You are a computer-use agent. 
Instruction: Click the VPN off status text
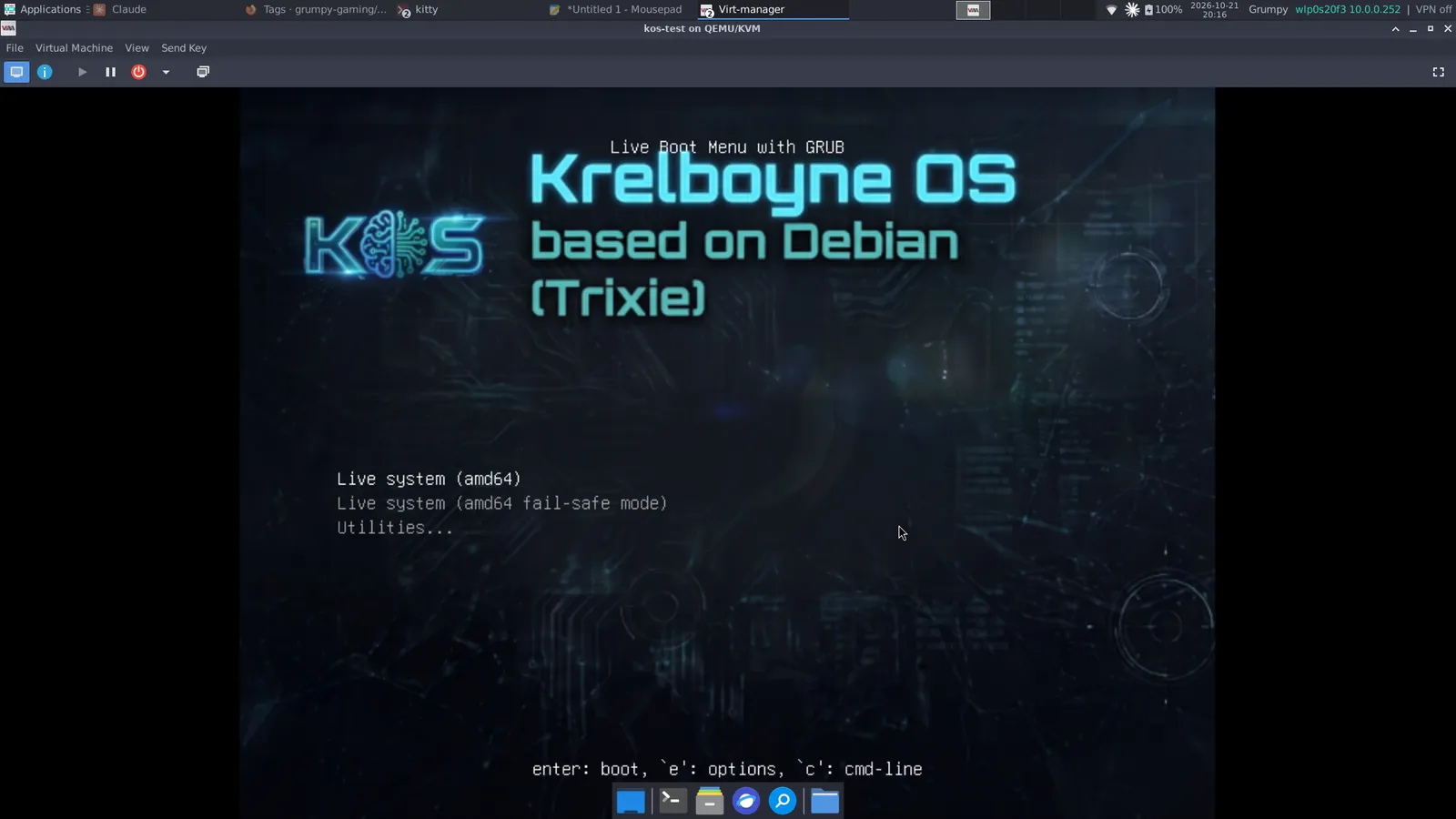click(x=1433, y=9)
